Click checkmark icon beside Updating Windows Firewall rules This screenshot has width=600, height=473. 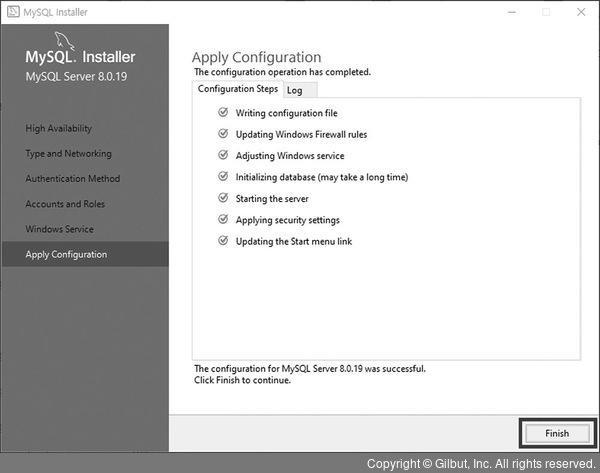[223, 134]
